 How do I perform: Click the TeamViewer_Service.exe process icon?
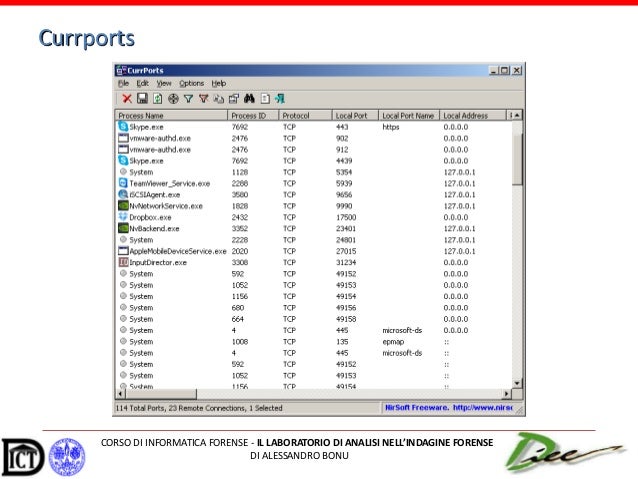[x=123, y=183]
